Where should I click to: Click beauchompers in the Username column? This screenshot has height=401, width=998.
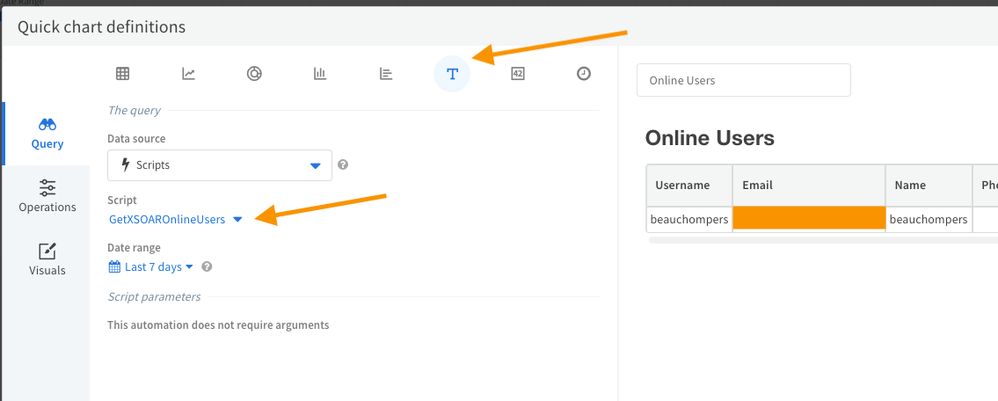[x=689, y=220]
